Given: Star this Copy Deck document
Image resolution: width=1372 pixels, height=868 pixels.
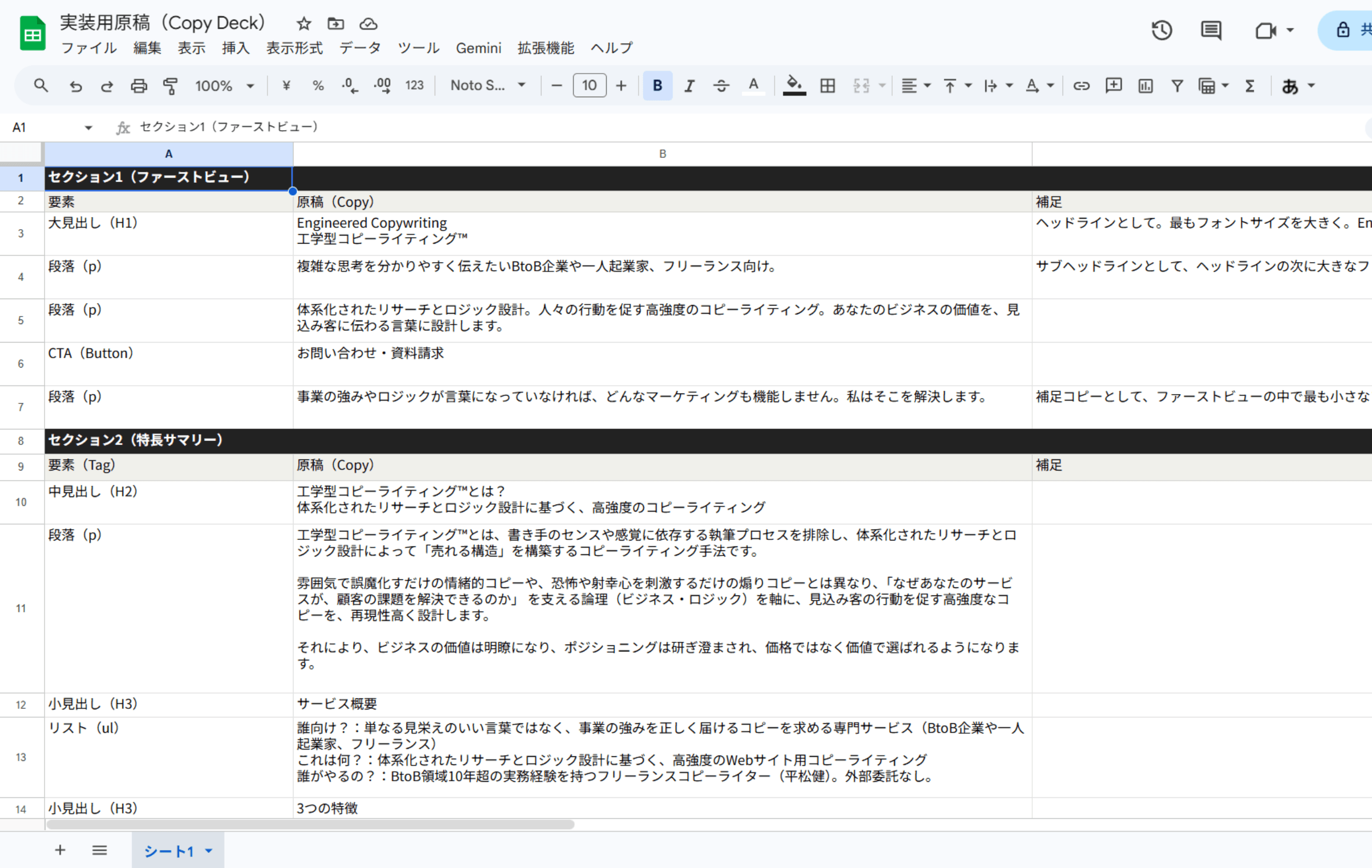Looking at the screenshot, I should [303, 24].
